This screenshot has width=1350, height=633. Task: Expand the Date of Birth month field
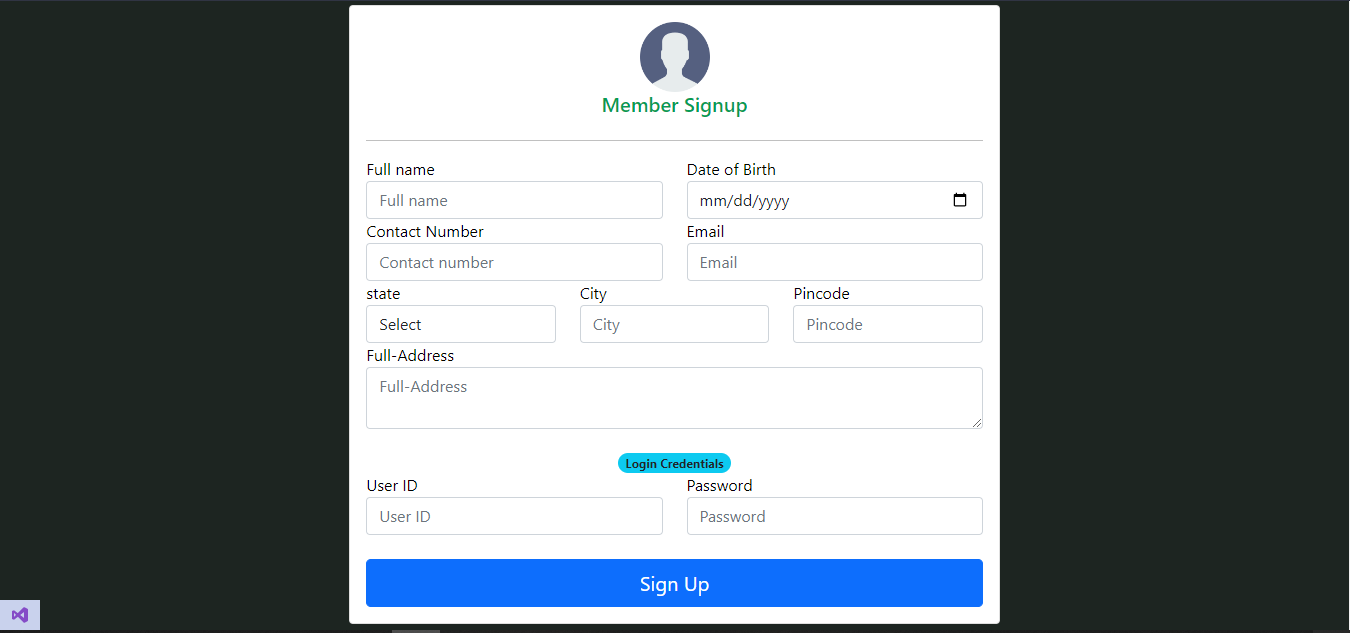pyautogui.click(x=714, y=200)
